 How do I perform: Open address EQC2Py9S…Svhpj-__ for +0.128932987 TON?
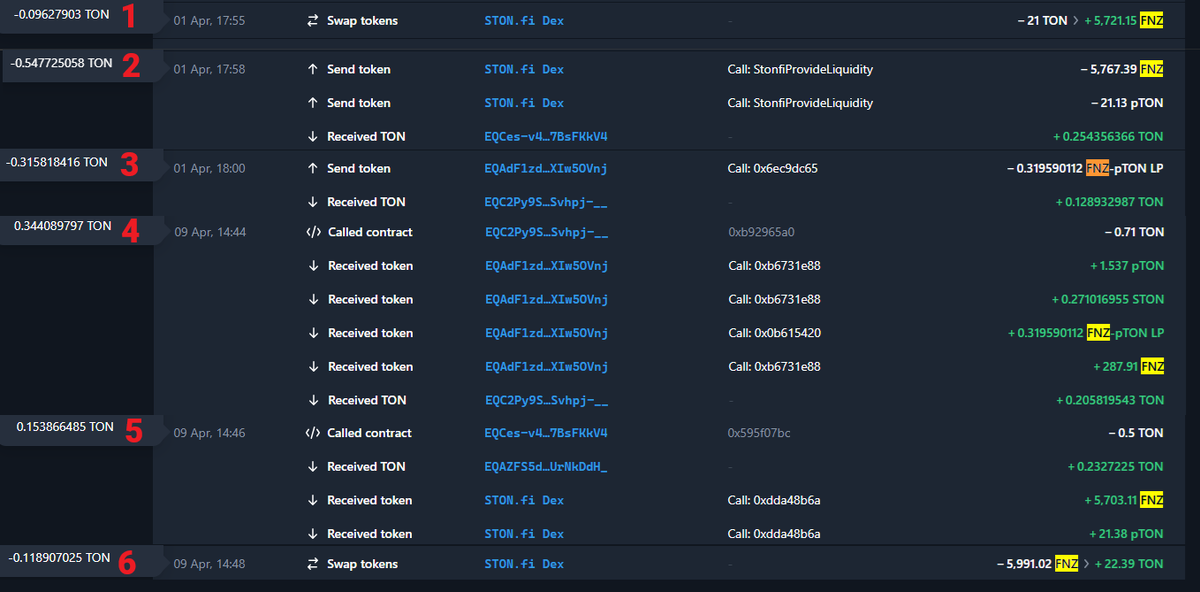pyautogui.click(x=546, y=202)
